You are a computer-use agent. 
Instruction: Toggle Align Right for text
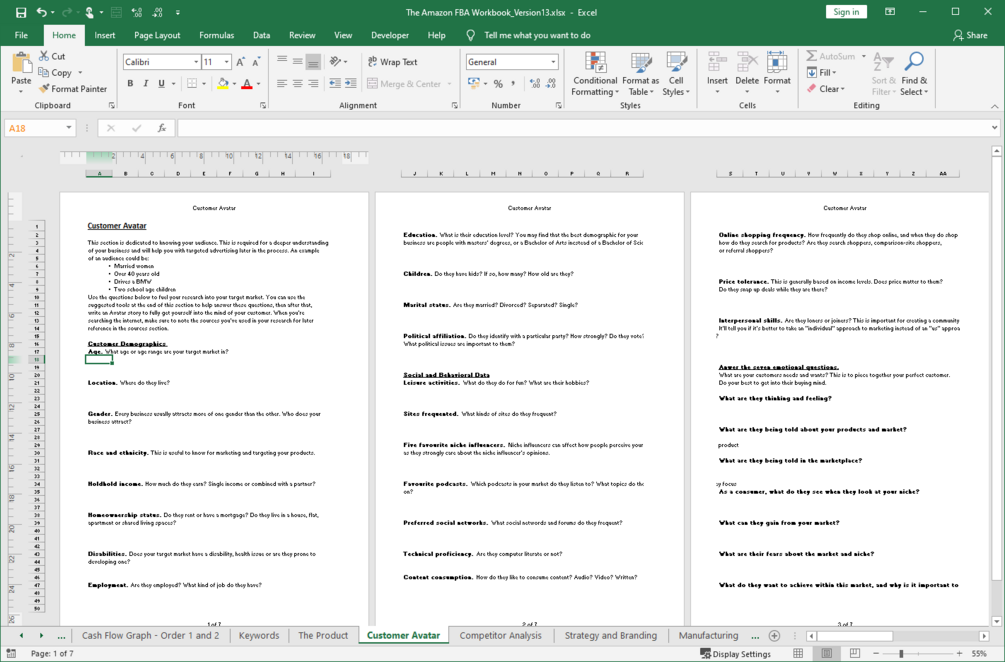coord(313,83)
